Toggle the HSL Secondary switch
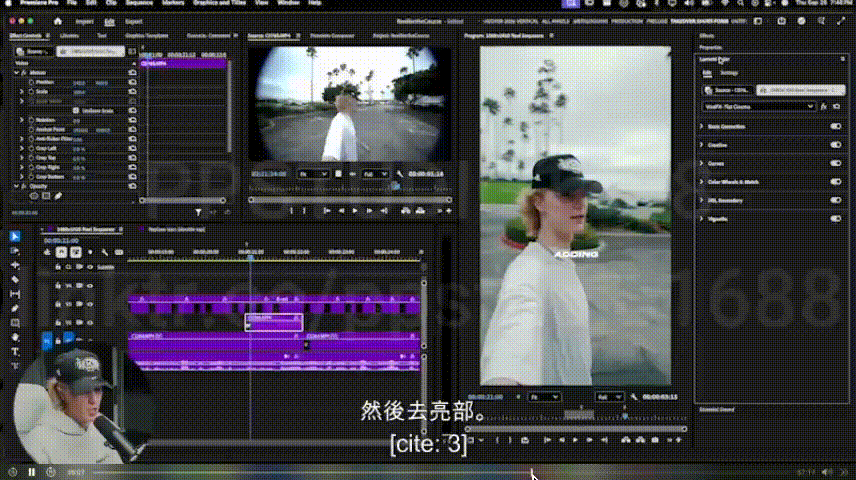Viewport: 856px width, 480px height. coord(836,200)
